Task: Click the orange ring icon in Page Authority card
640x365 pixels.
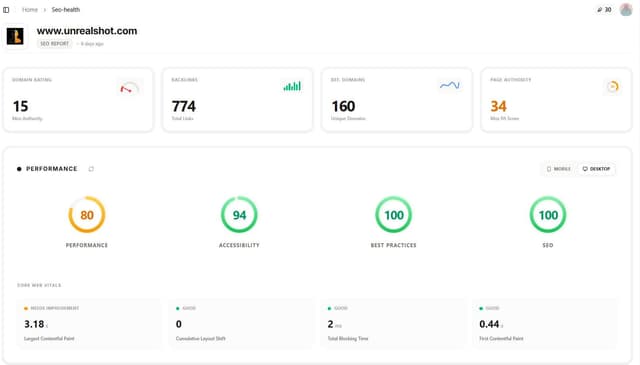Action: coord(612,87)
